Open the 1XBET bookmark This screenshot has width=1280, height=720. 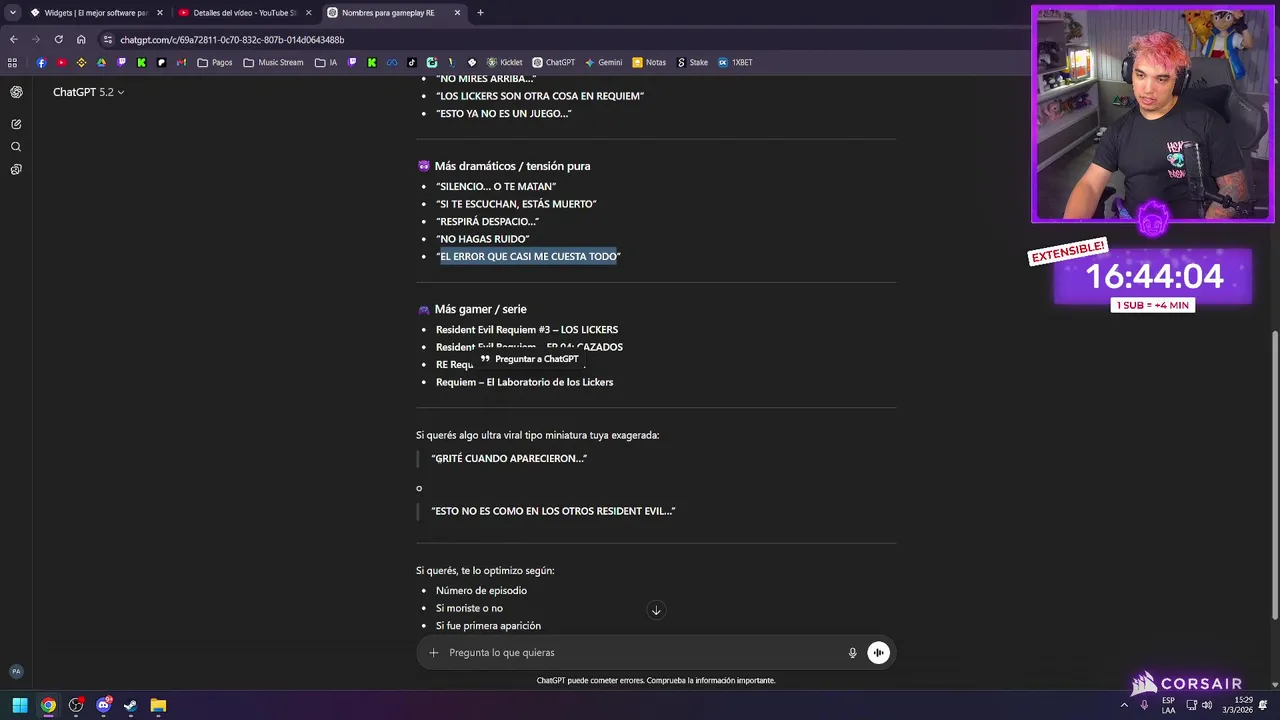point(735,62)
